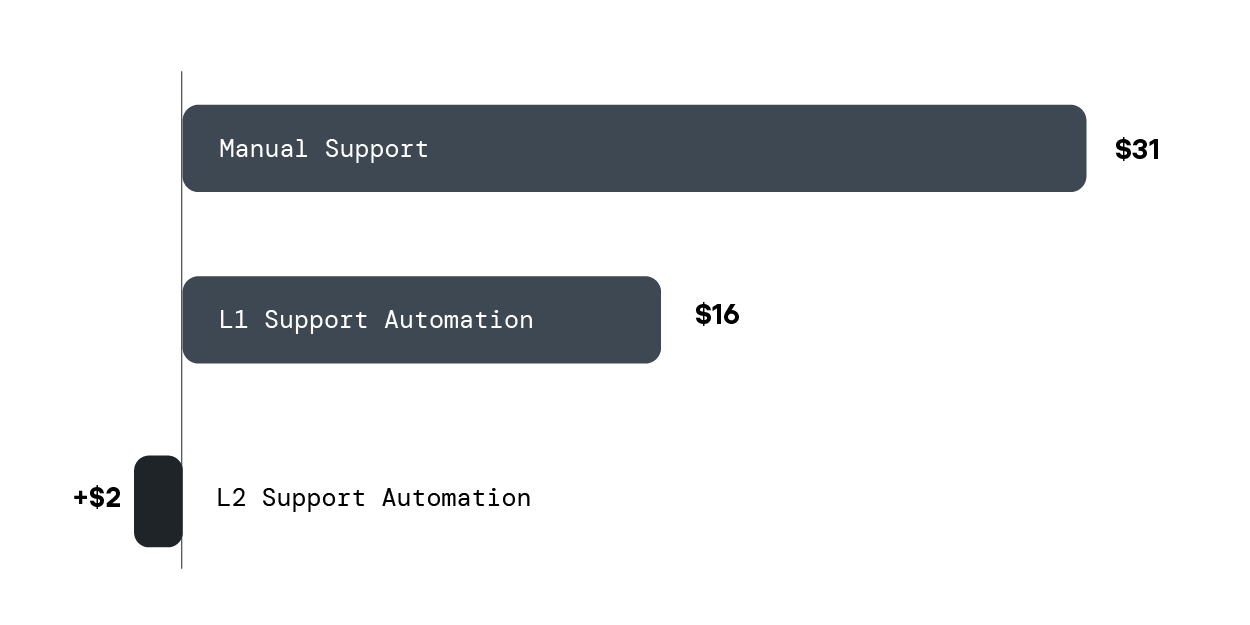
Task: Click "Support" in the Manual Support label
Action: pyautogui.click(x=377, y=150)
